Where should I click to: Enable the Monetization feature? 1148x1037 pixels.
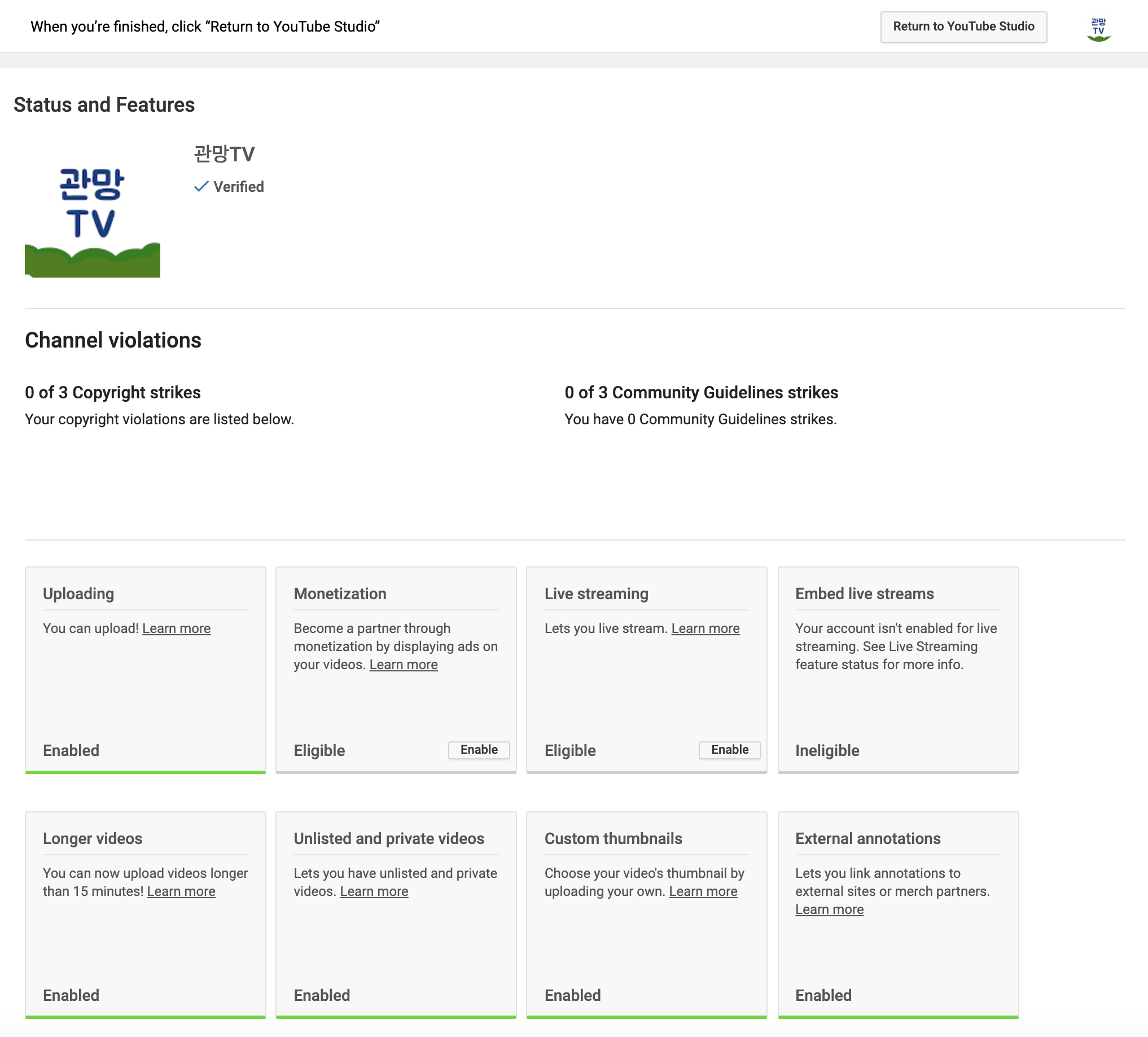[479, 750]
